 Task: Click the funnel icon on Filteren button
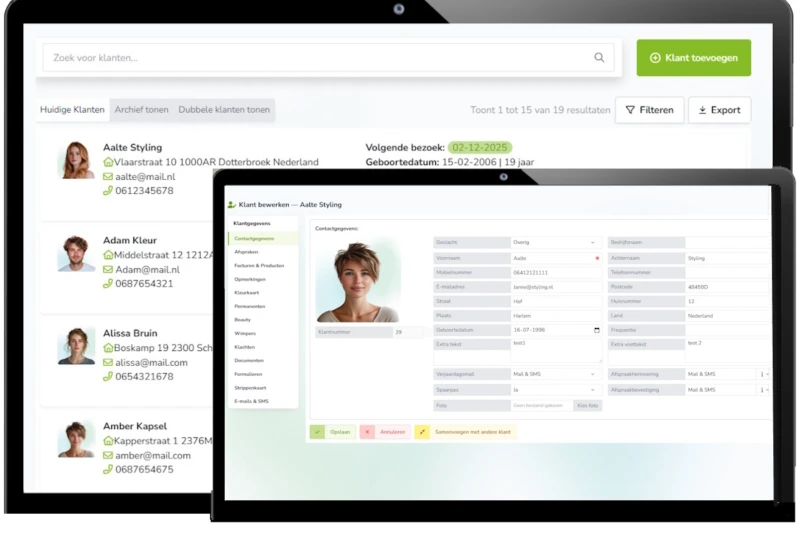630,110
